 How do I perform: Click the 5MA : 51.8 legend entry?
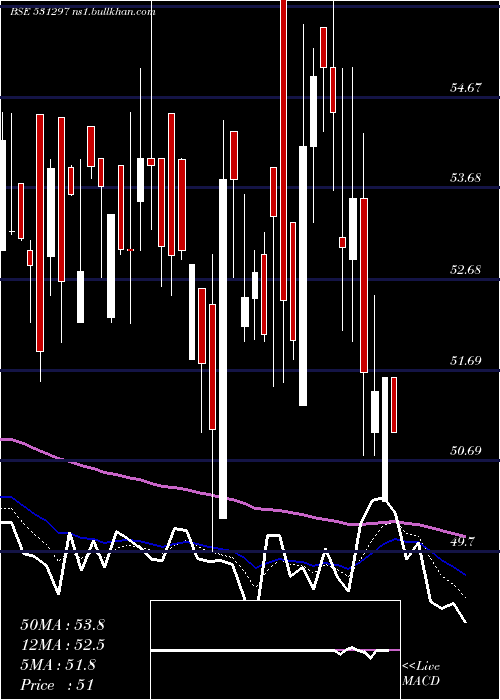58,665
